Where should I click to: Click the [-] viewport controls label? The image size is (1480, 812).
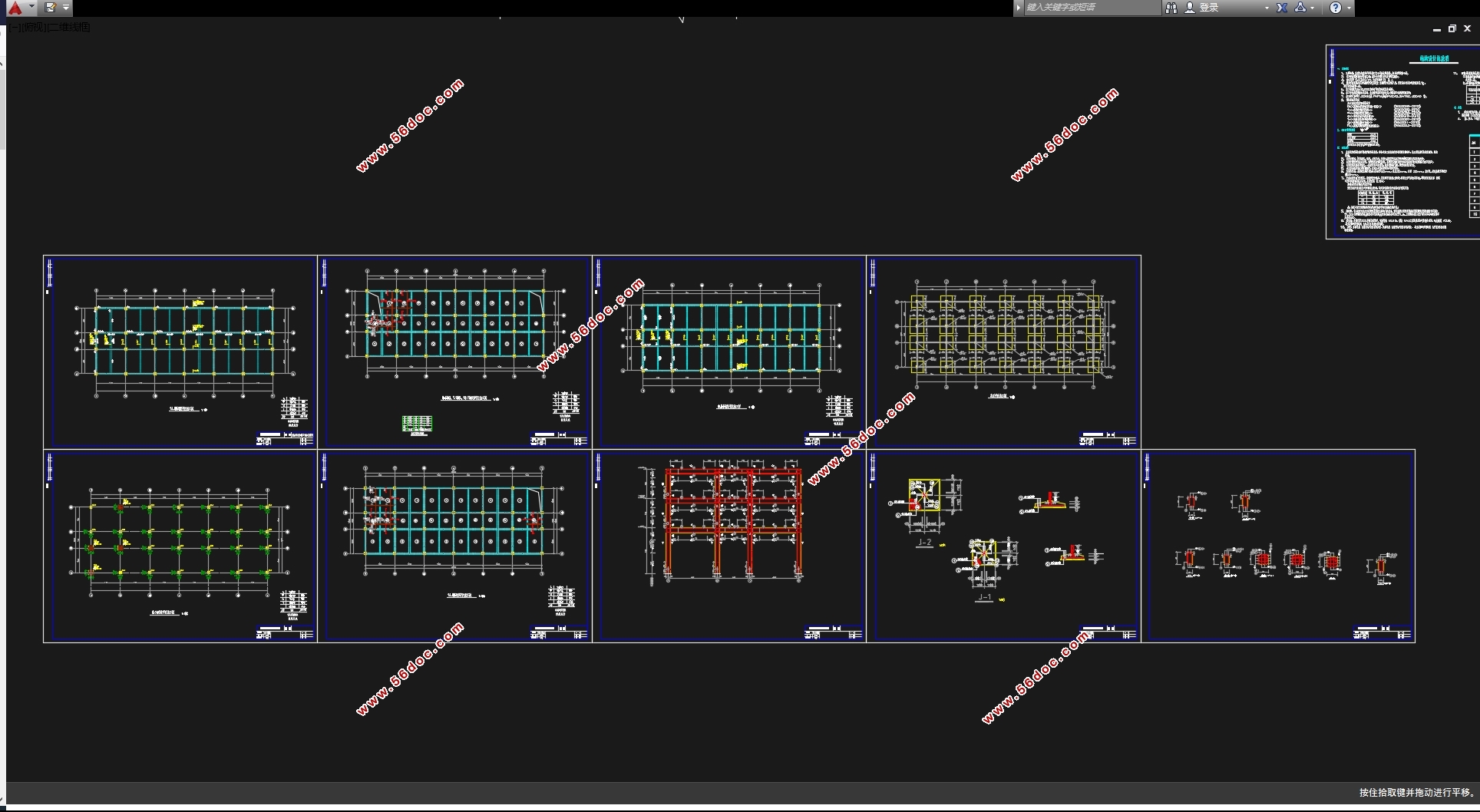click(15, 28)
